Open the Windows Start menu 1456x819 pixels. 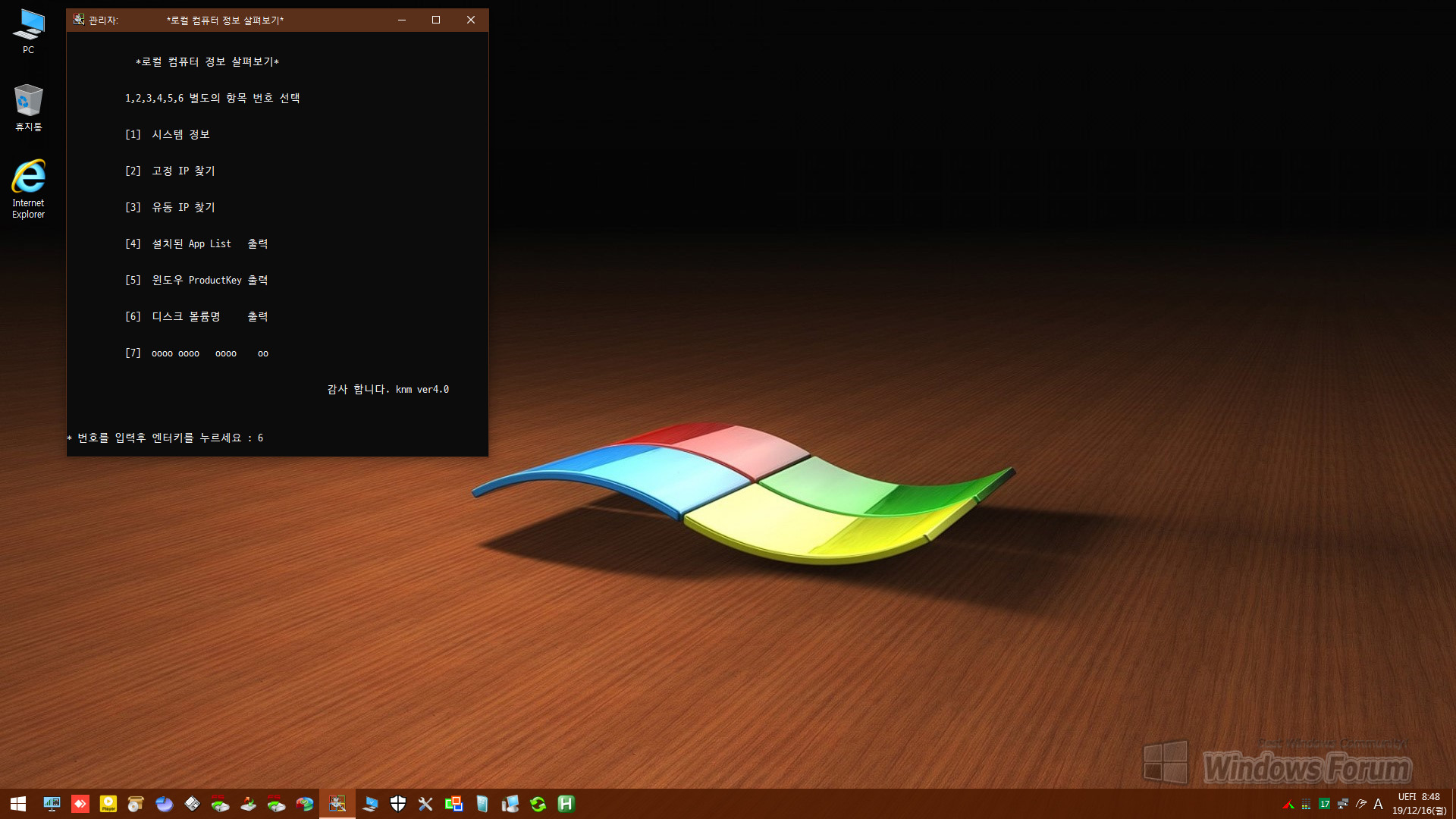tap(18, 804)
